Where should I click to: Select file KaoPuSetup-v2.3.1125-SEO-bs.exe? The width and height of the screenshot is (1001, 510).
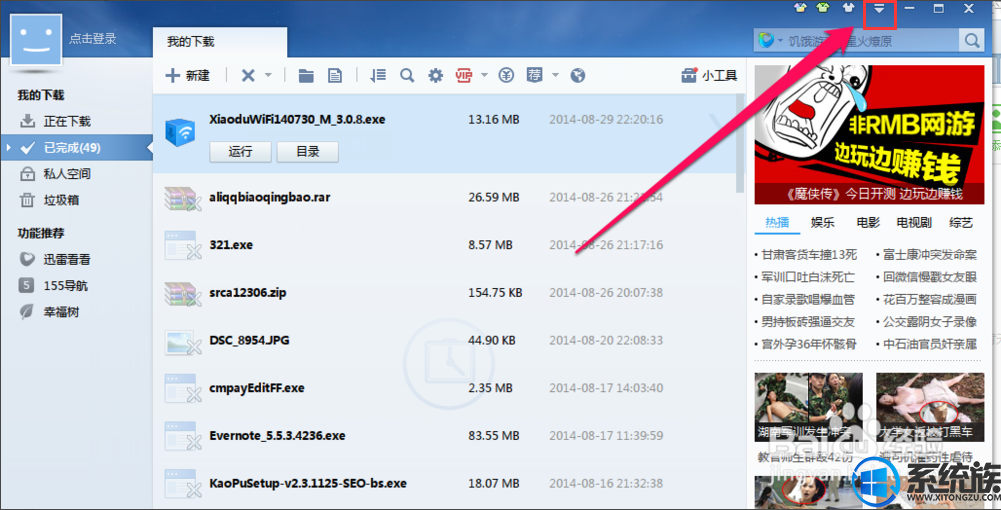click(308, 483)
